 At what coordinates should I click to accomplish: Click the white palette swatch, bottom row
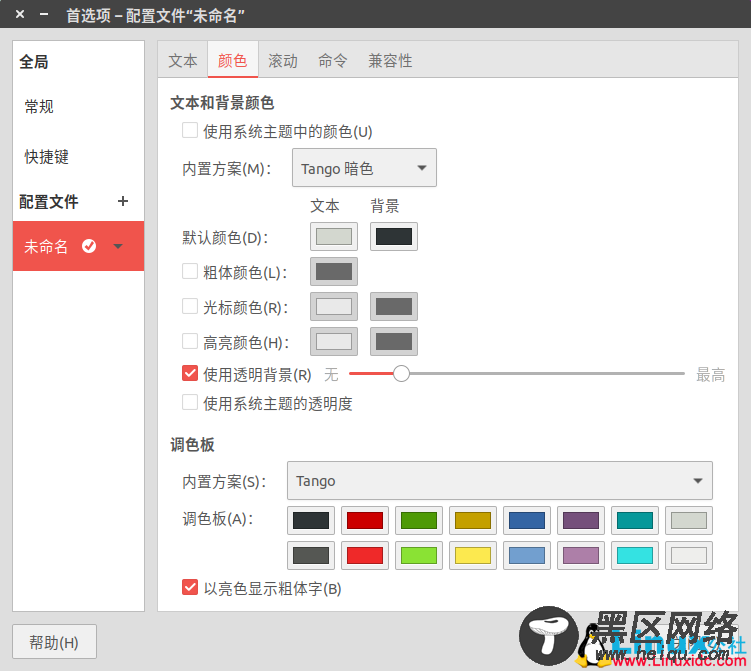tap(689, 556)
